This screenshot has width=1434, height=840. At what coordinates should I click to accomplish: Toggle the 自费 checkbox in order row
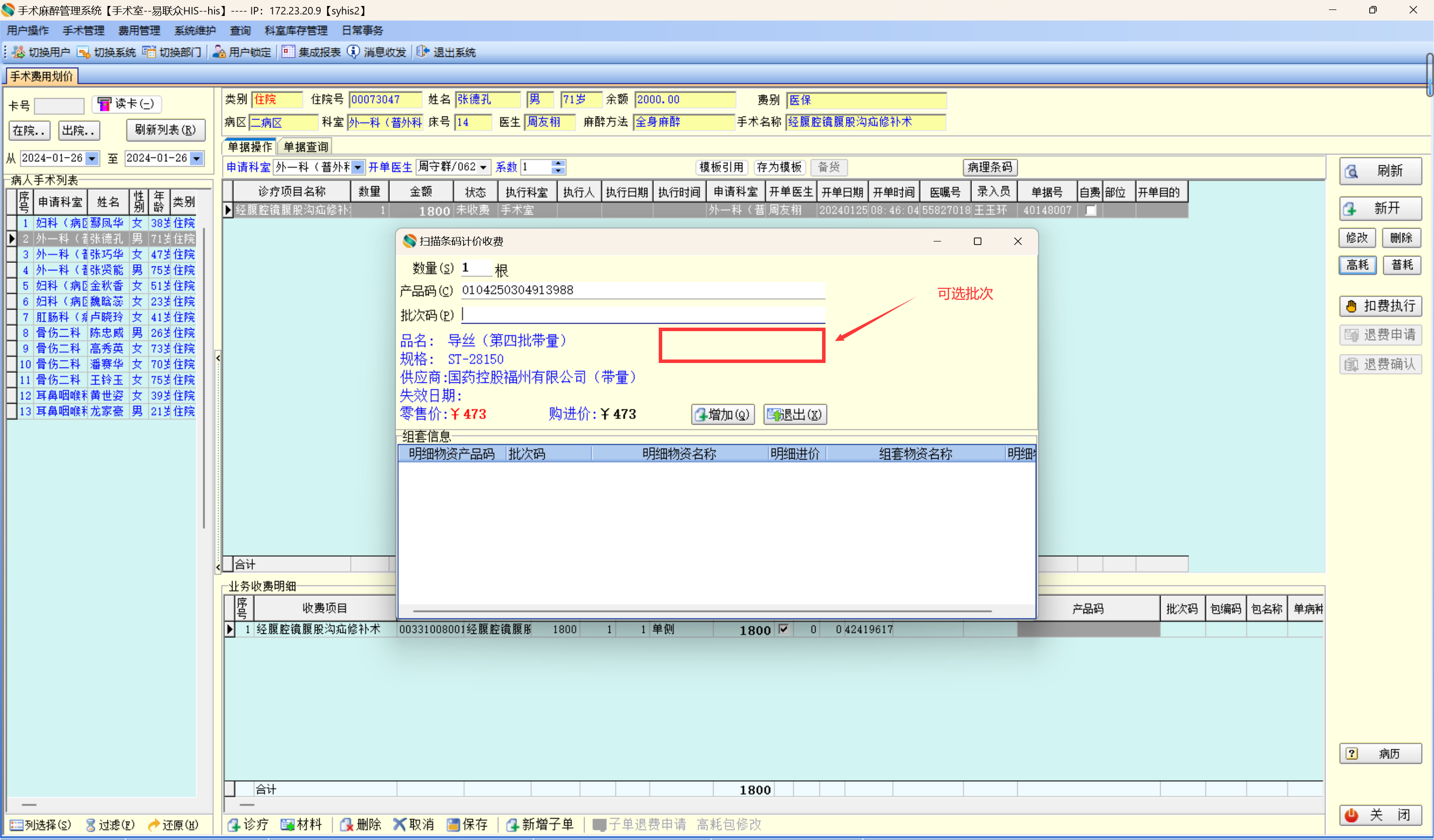pyautogui.click(x=1090, y=211)
